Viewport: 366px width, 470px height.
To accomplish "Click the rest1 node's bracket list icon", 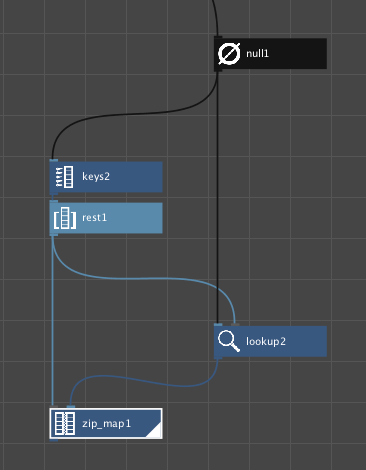I will coord(65,218).
